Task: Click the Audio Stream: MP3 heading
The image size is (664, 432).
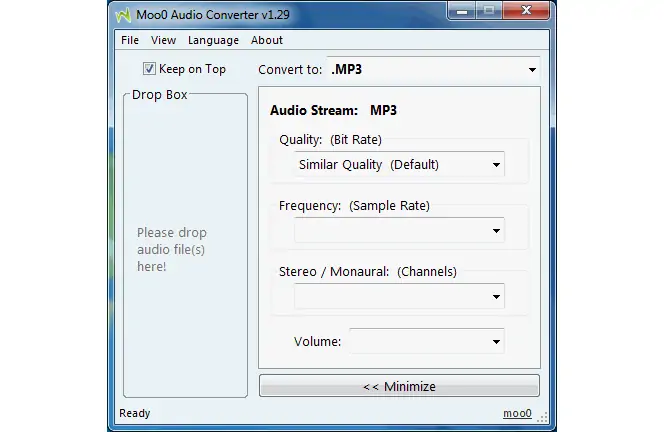Action: pos(333,111)
